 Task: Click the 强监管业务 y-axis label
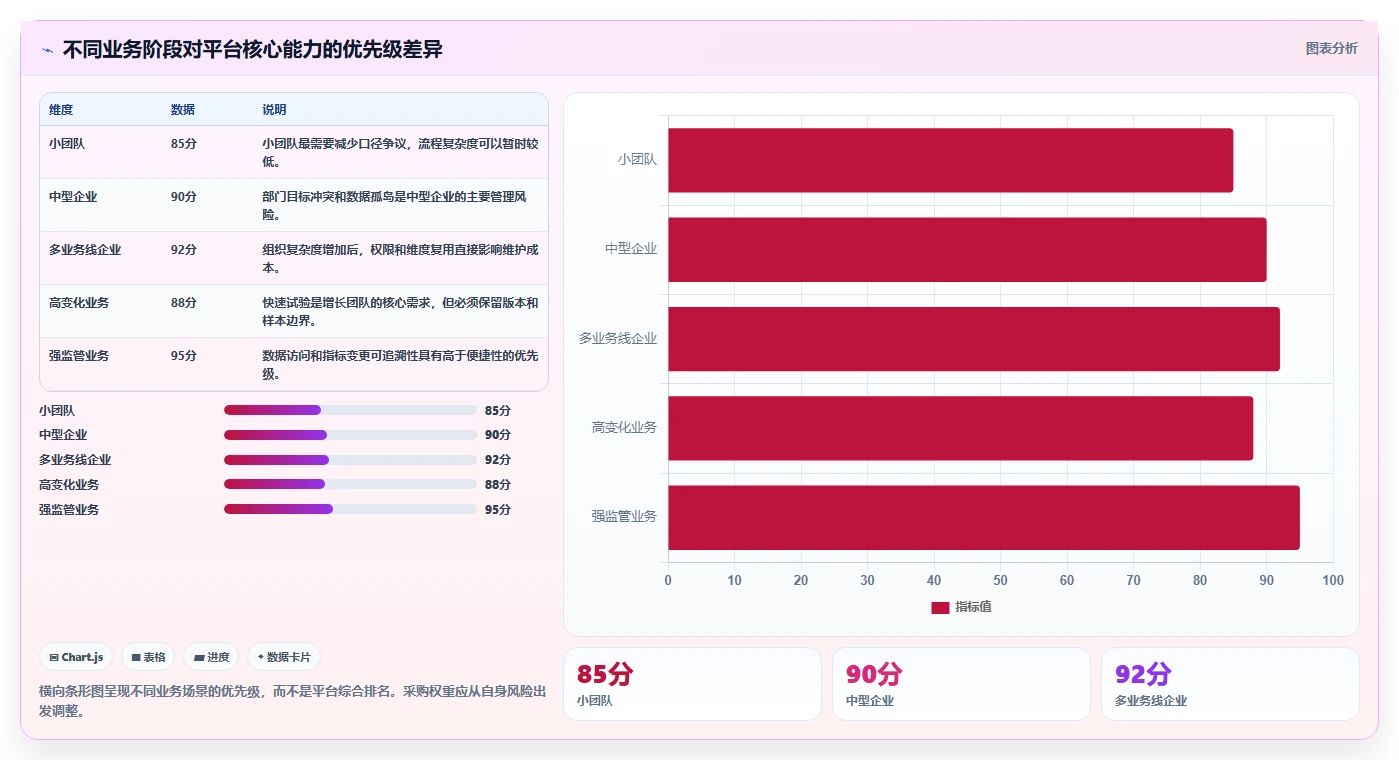pyautogui.click(x=624, y=517)
